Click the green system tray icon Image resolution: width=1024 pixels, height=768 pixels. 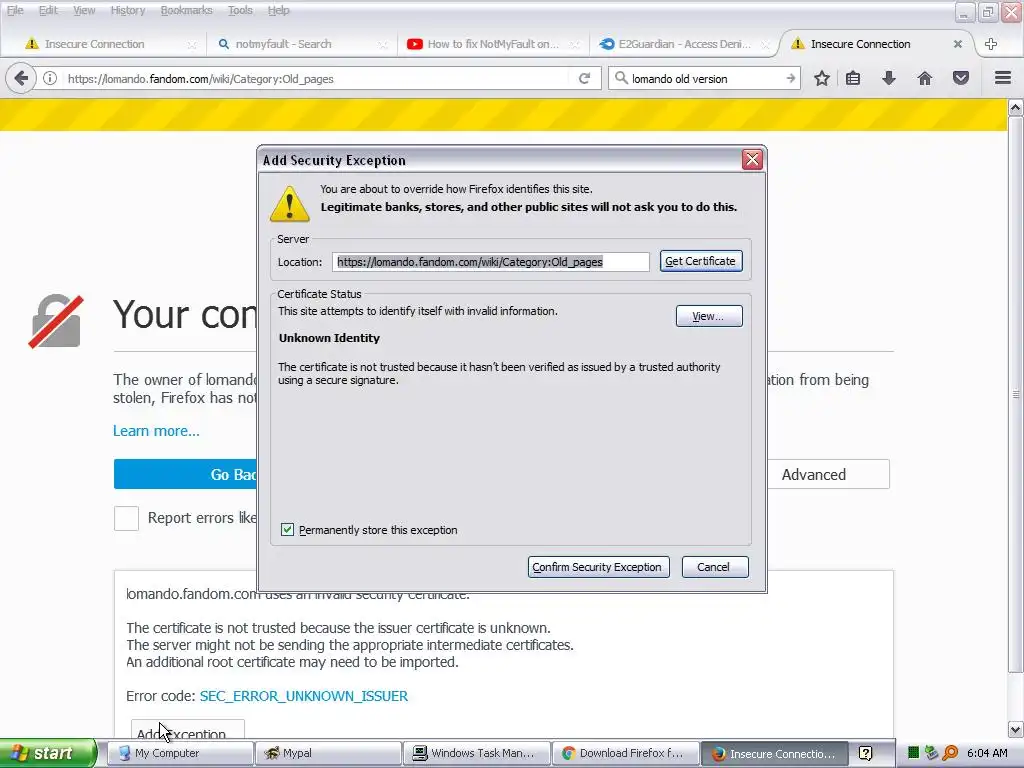[914, 753]
